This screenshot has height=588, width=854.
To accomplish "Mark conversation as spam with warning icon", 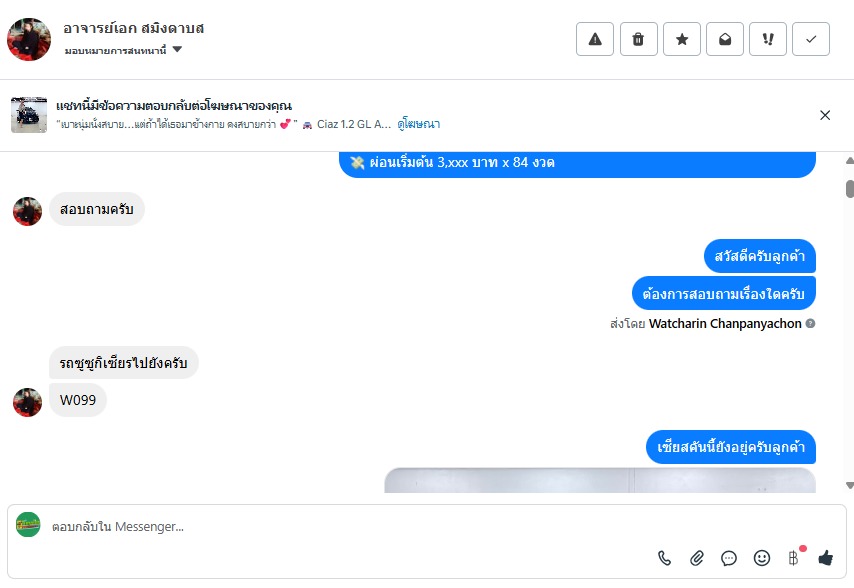I will (x=595, y=39).
